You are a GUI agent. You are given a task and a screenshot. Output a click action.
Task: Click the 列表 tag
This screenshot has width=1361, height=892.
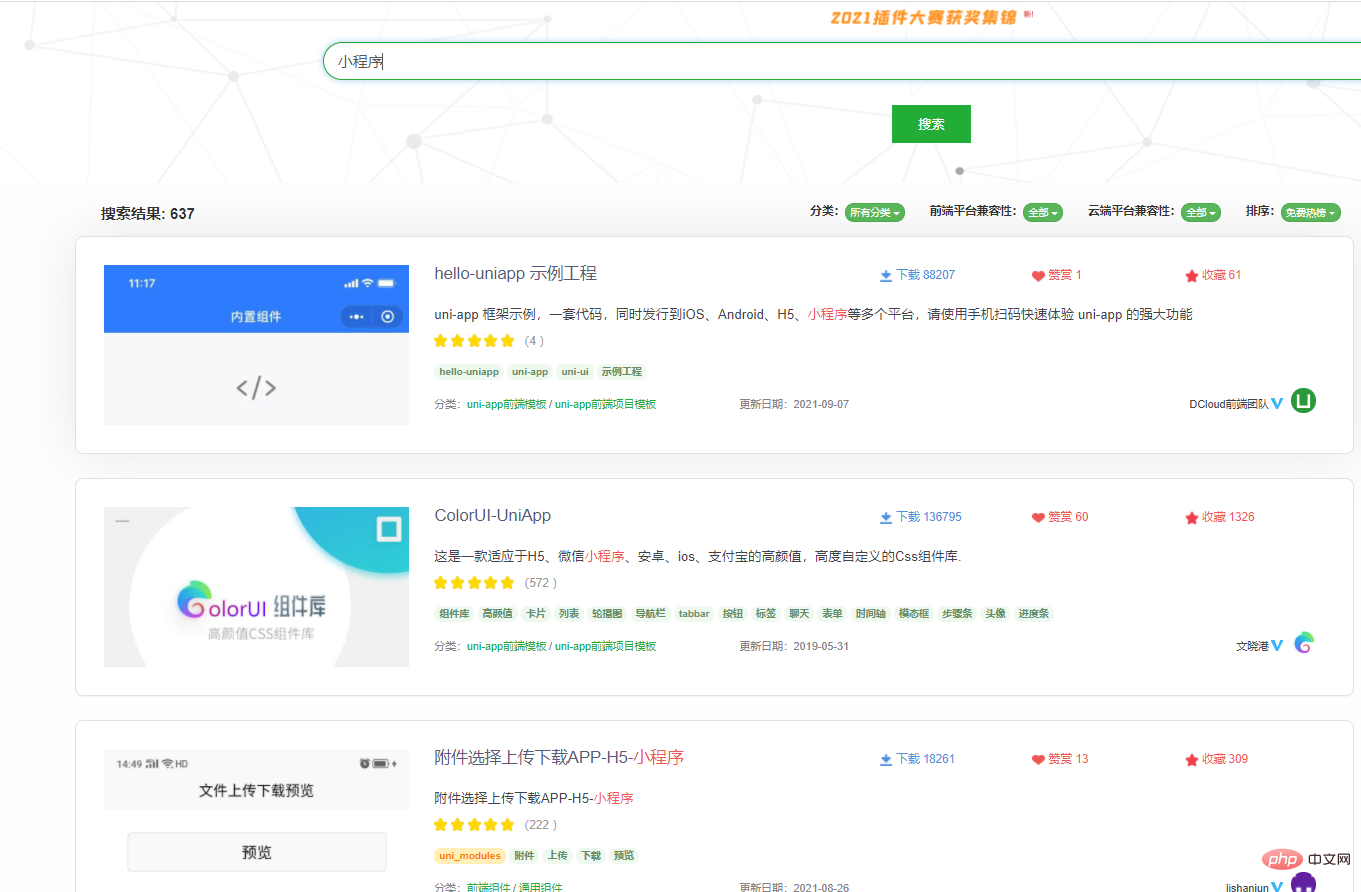569,614
